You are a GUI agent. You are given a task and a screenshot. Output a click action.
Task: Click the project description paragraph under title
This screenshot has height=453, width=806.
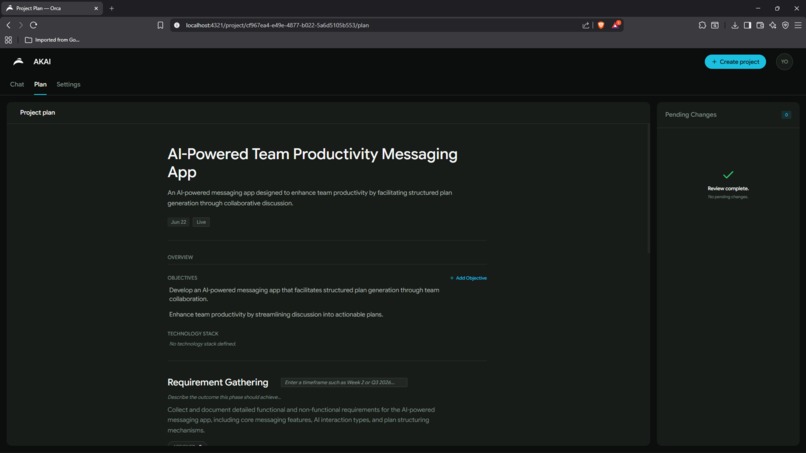(309, 198)
